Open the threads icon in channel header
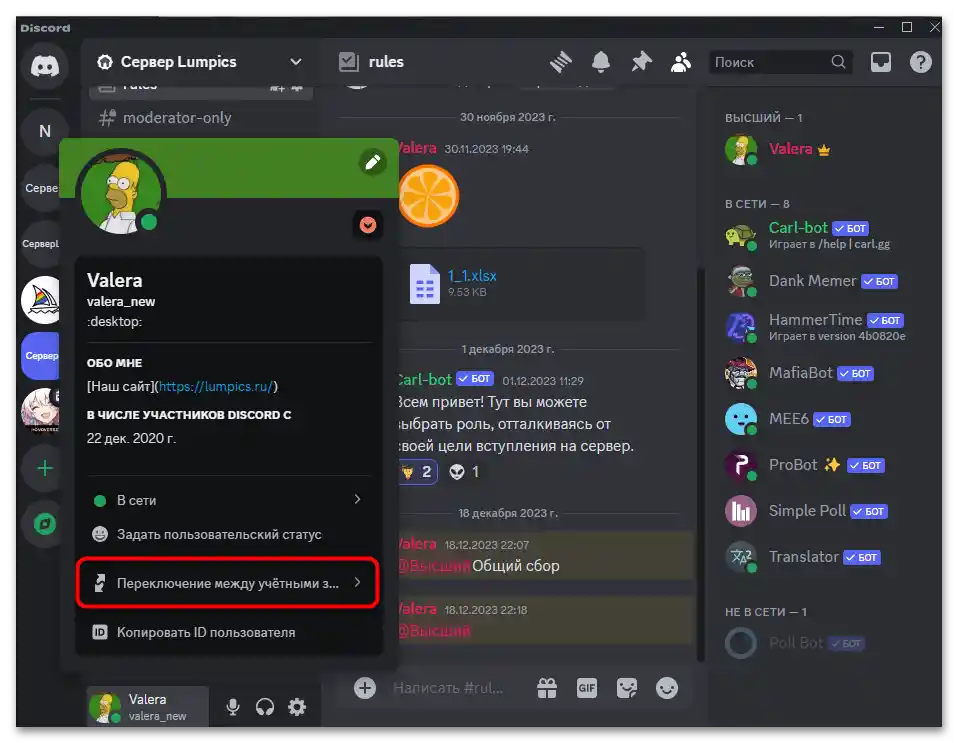 (560, 62)
